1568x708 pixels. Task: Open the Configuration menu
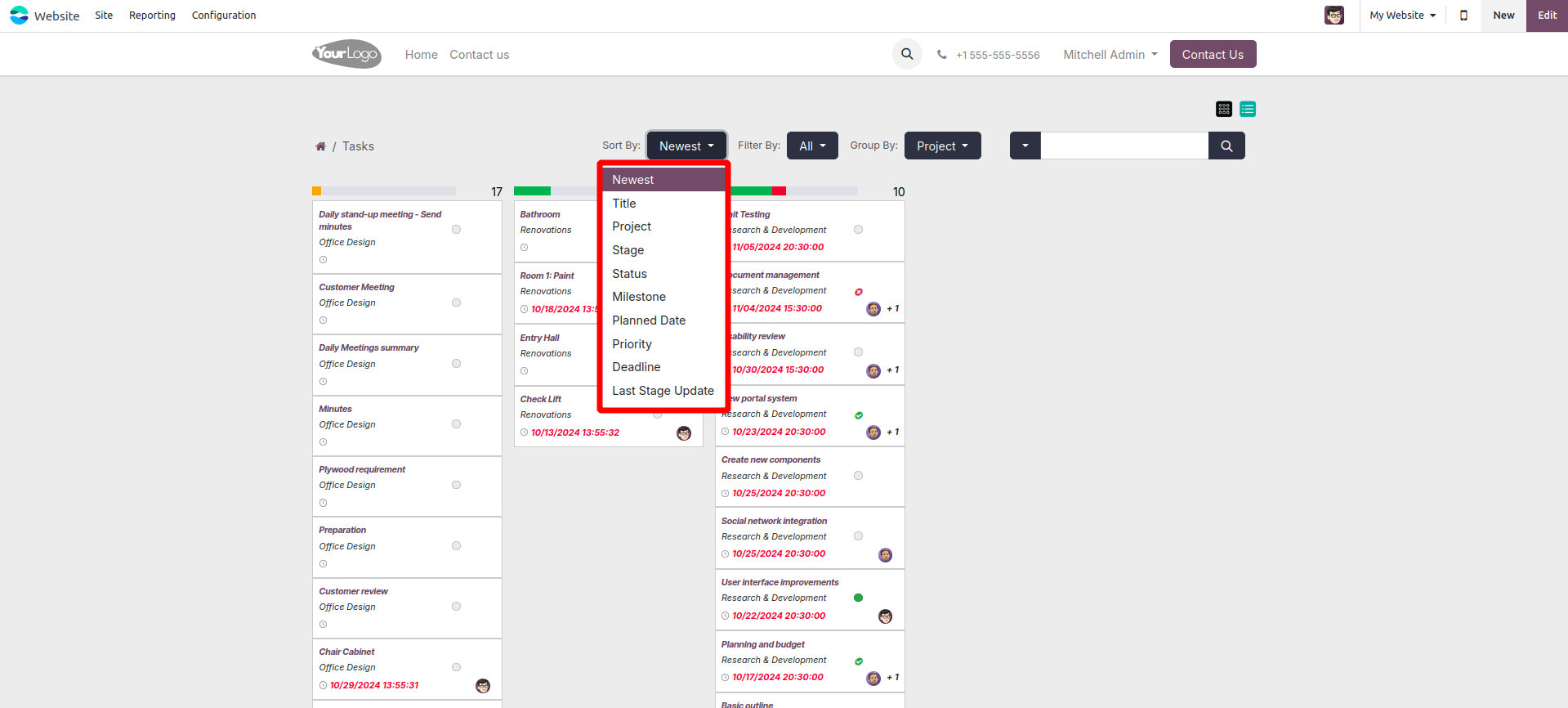[224, 16]
